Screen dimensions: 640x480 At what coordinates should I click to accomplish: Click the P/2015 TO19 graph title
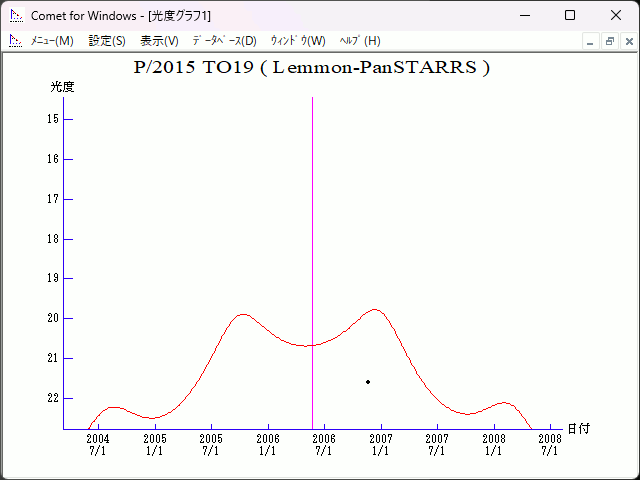click(x=311, y=68)
